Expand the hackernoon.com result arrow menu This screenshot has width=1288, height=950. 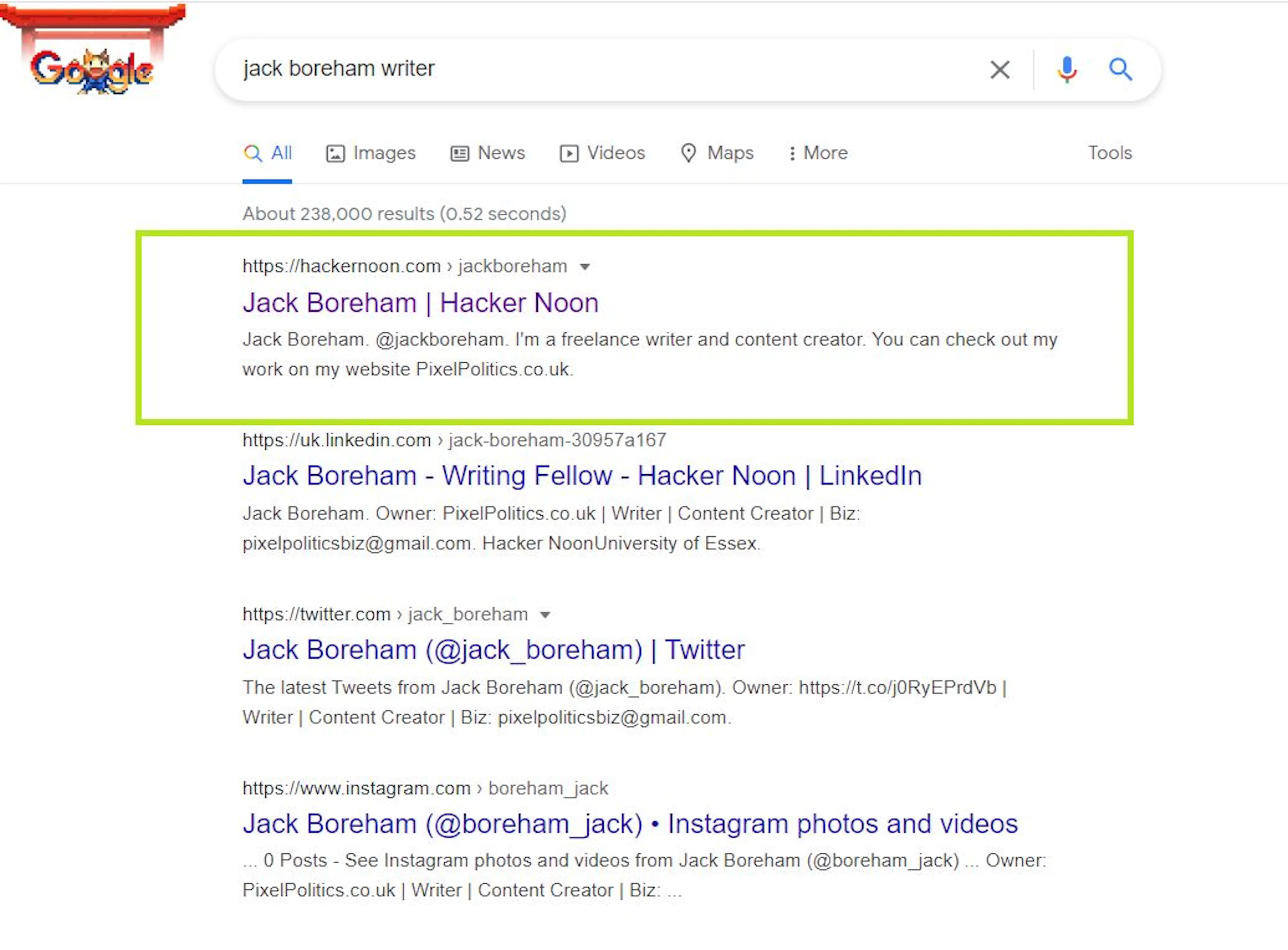(585, 267)
